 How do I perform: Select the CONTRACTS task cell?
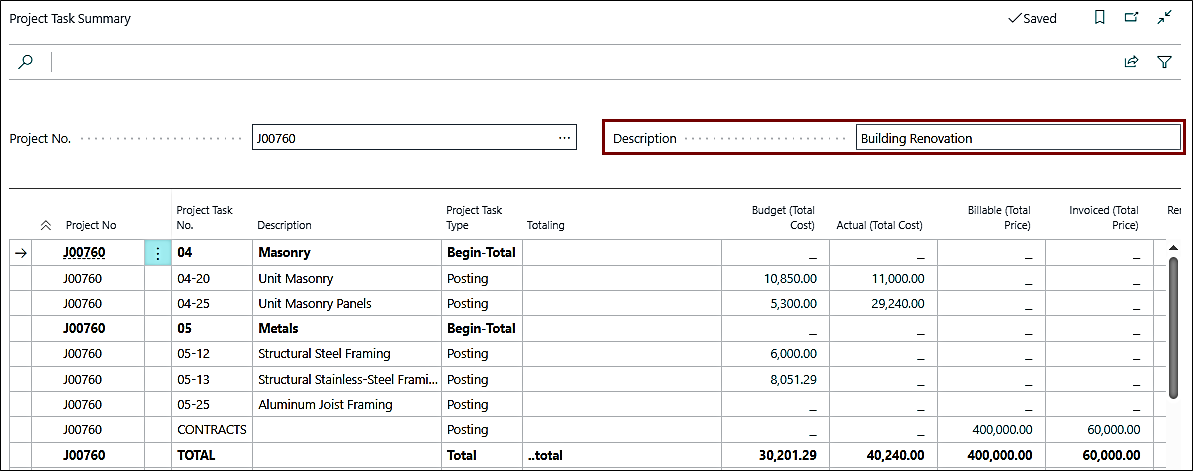coord(212,430)
